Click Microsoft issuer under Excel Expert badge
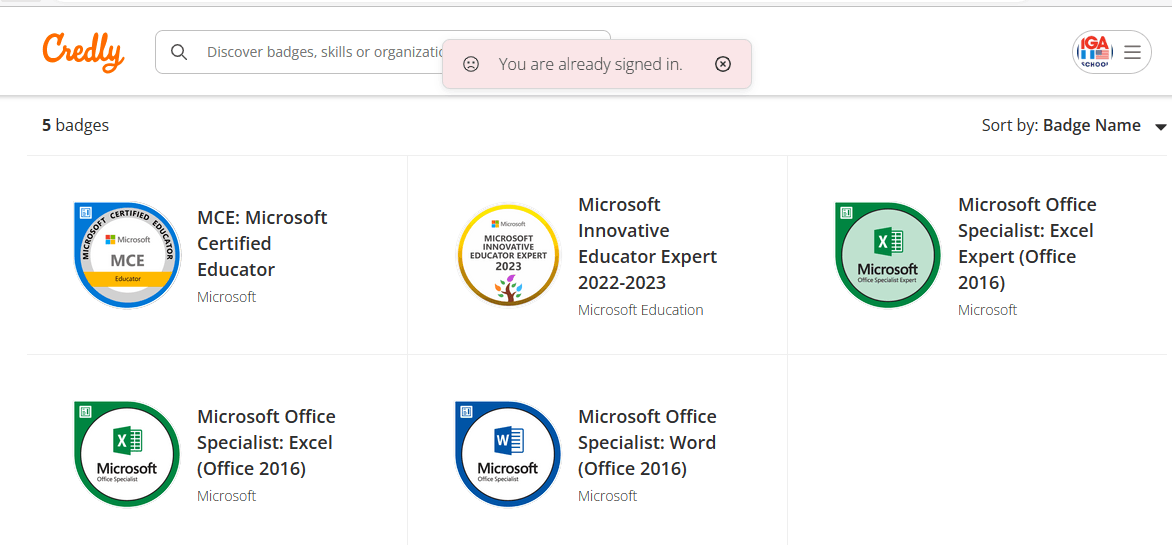This screenshot has height=545, width=1172. [987, 310]
